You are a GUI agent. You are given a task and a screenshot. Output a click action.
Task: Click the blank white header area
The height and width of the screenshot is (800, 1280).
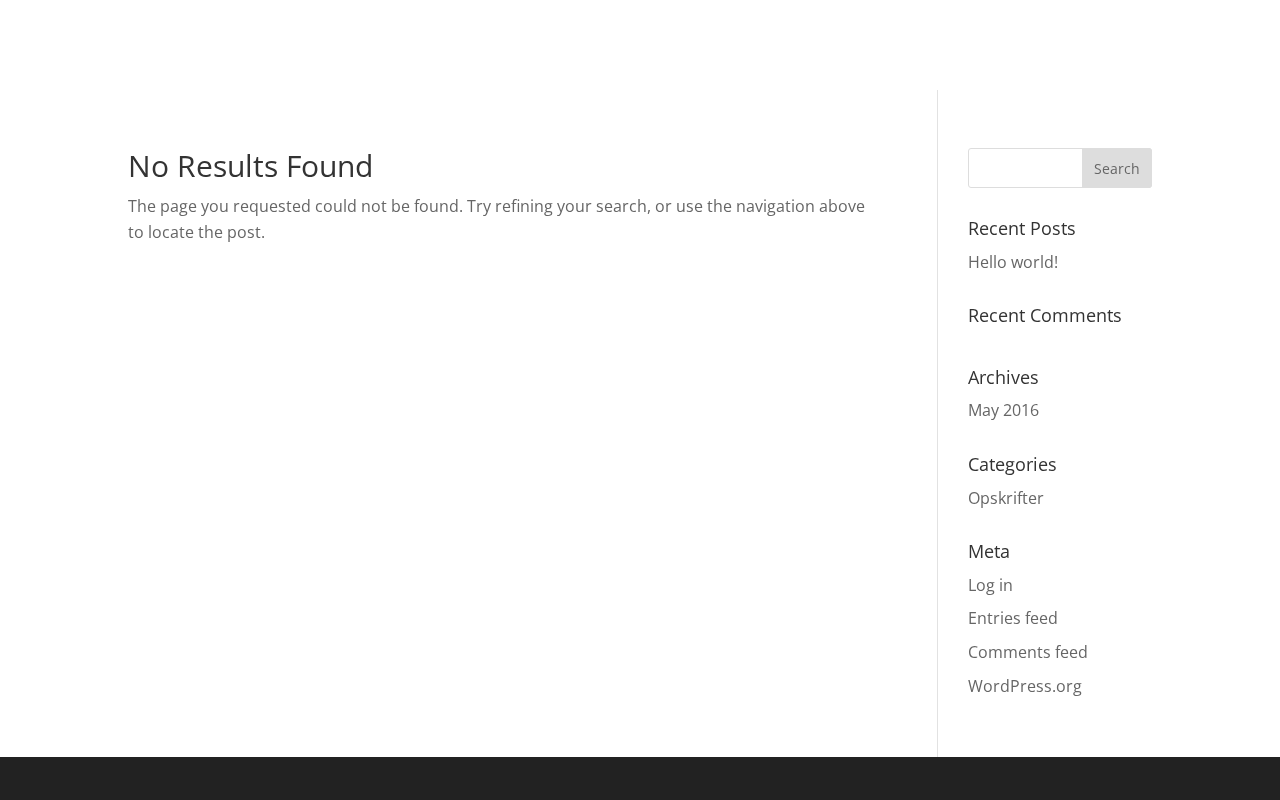click(640, 40)
